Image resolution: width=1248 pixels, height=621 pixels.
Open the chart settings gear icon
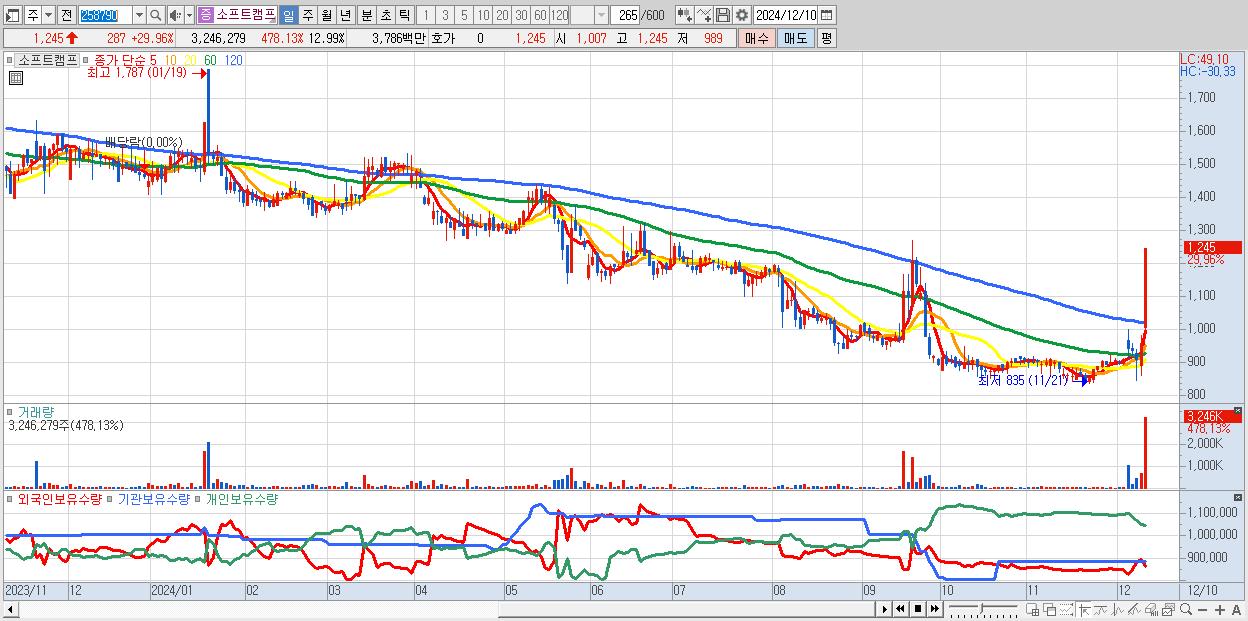pos(741,15)
